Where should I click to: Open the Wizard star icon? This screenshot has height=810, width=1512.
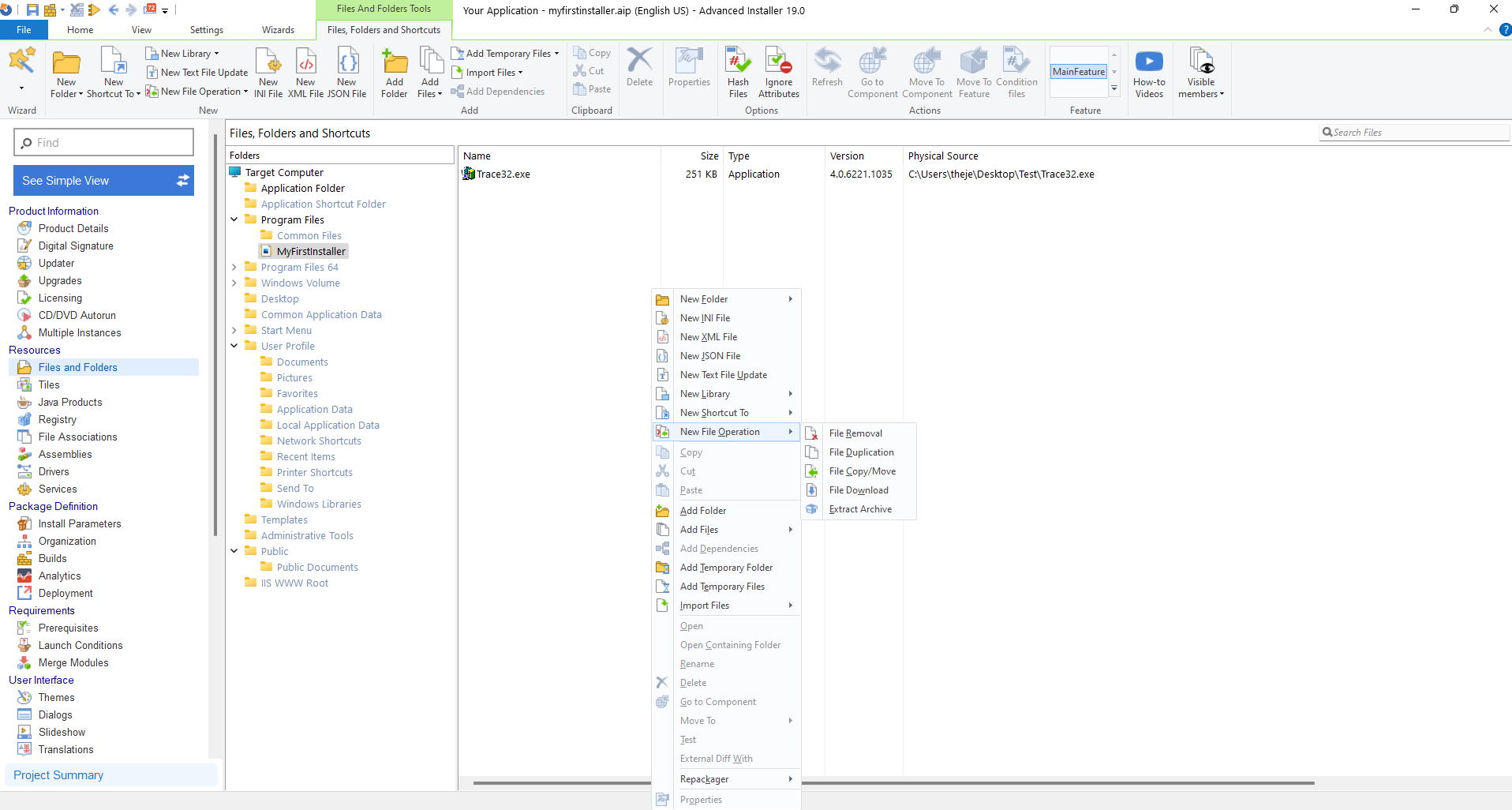click(x=21, y=61)
